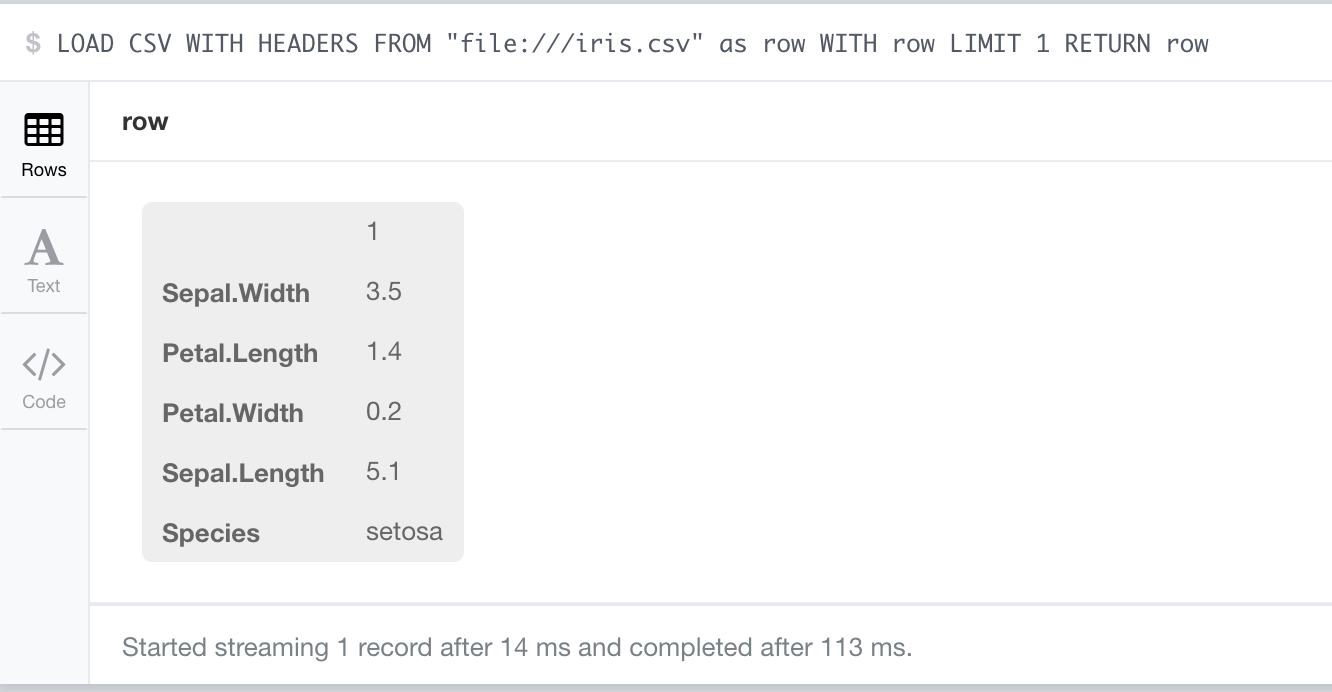
Task: Switch to the Rows view label
Action: click(x=44, y=170)
